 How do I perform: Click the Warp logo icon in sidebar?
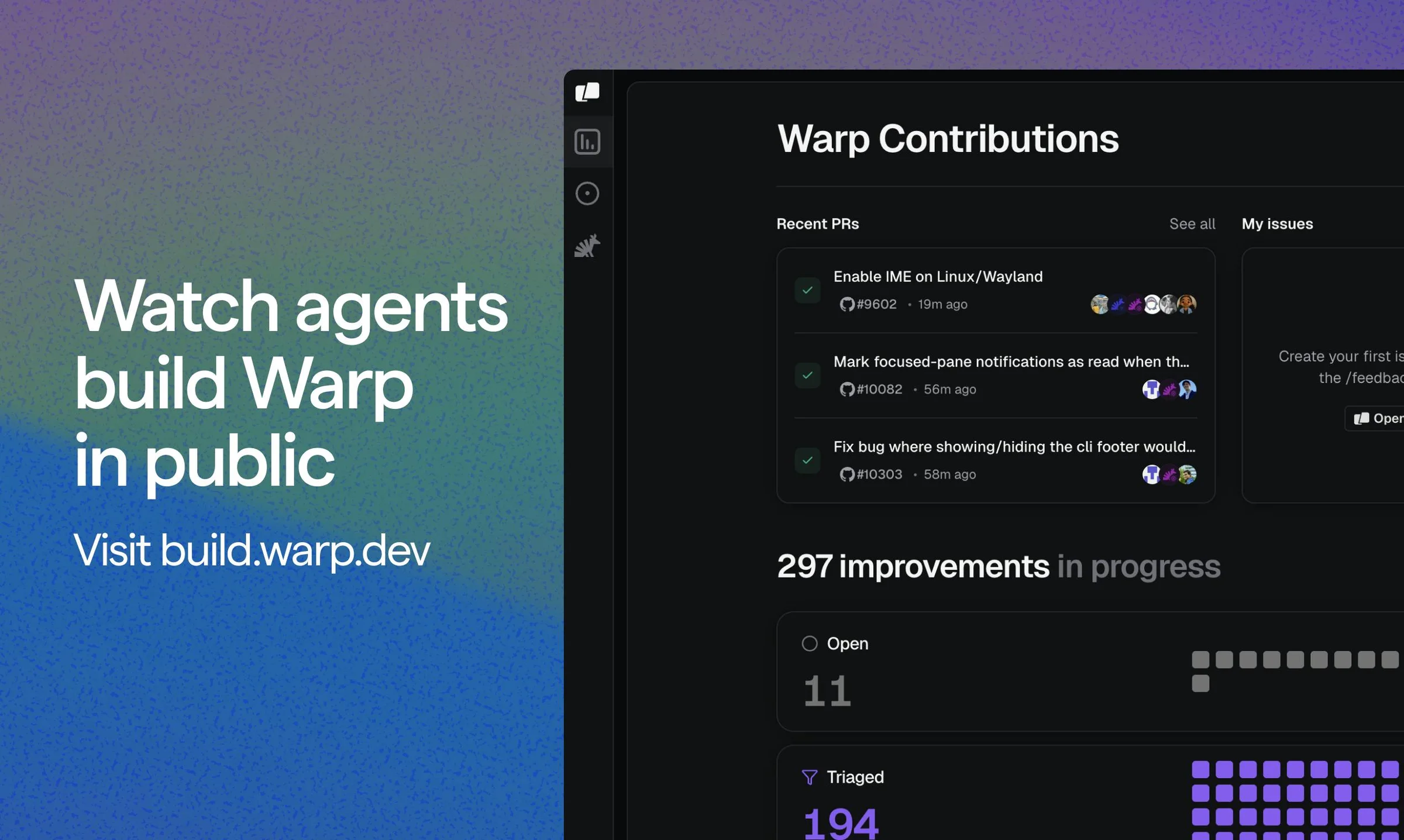(587, 92)
